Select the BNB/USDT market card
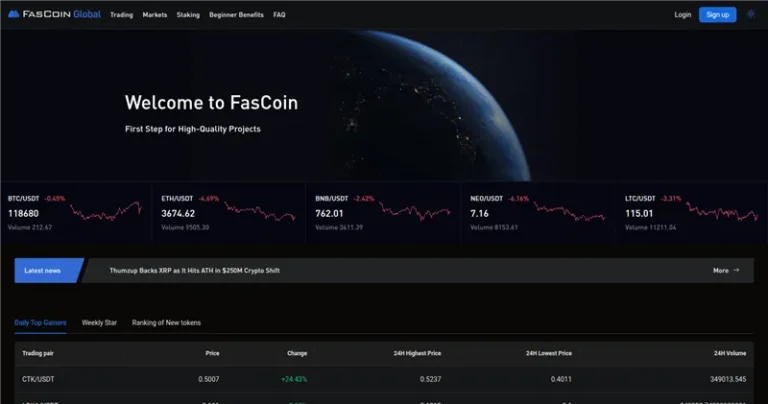 click(383, 213)
